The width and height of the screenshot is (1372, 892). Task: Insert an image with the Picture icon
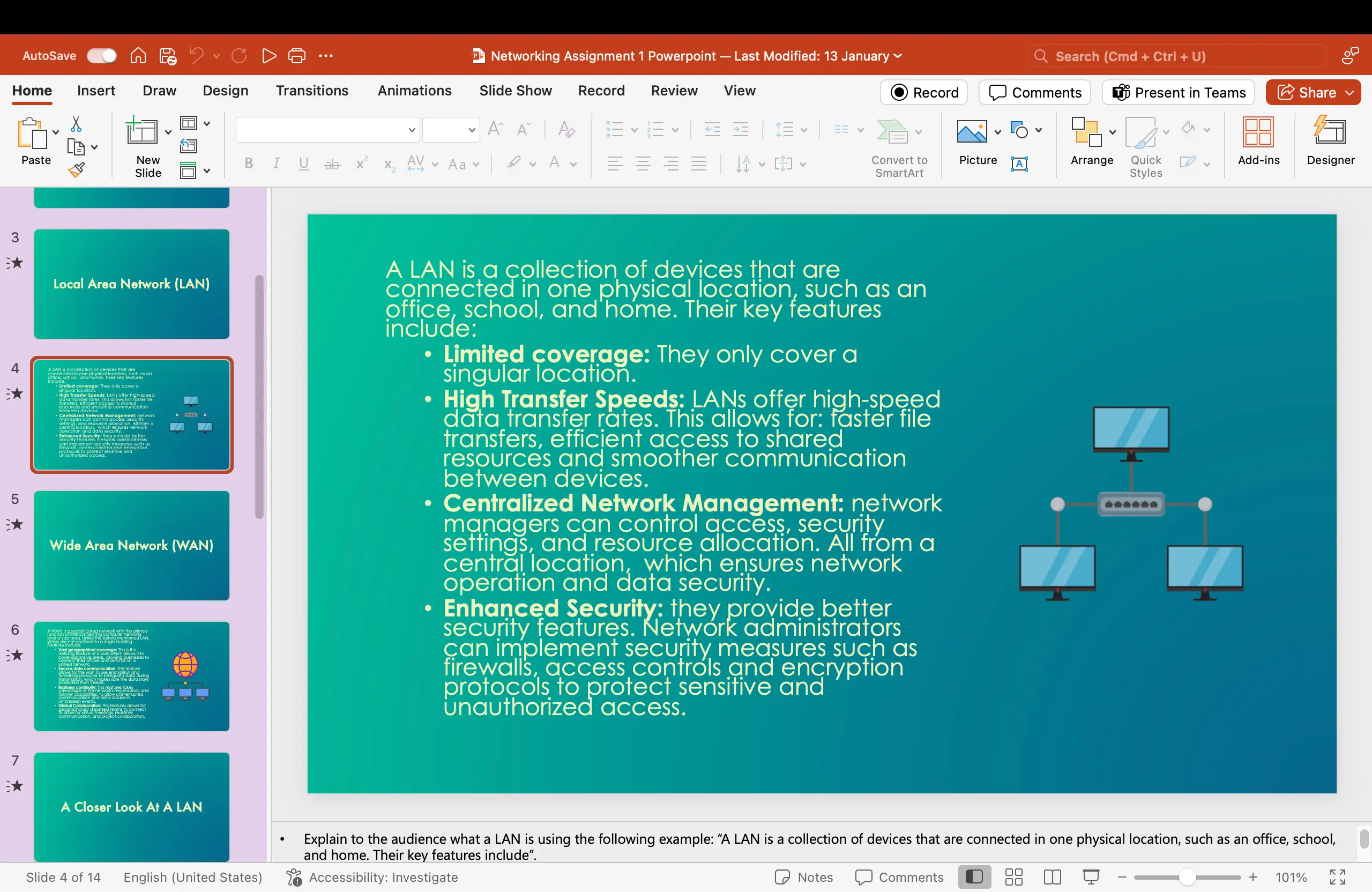point(974,143)
